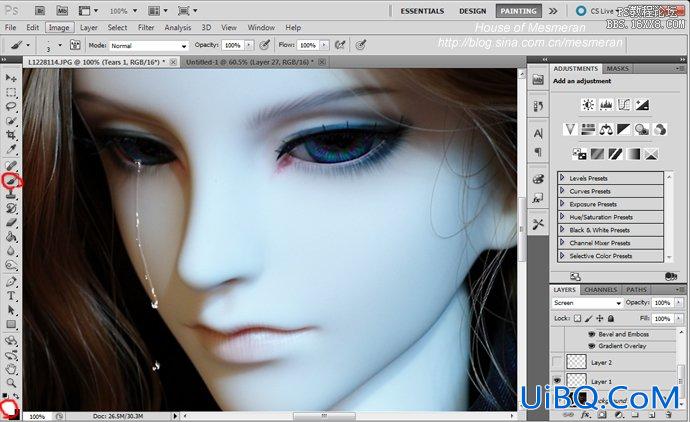Toggle lock image pixels
This screenshot has width=690, height=422.
[x=589, y=318]
